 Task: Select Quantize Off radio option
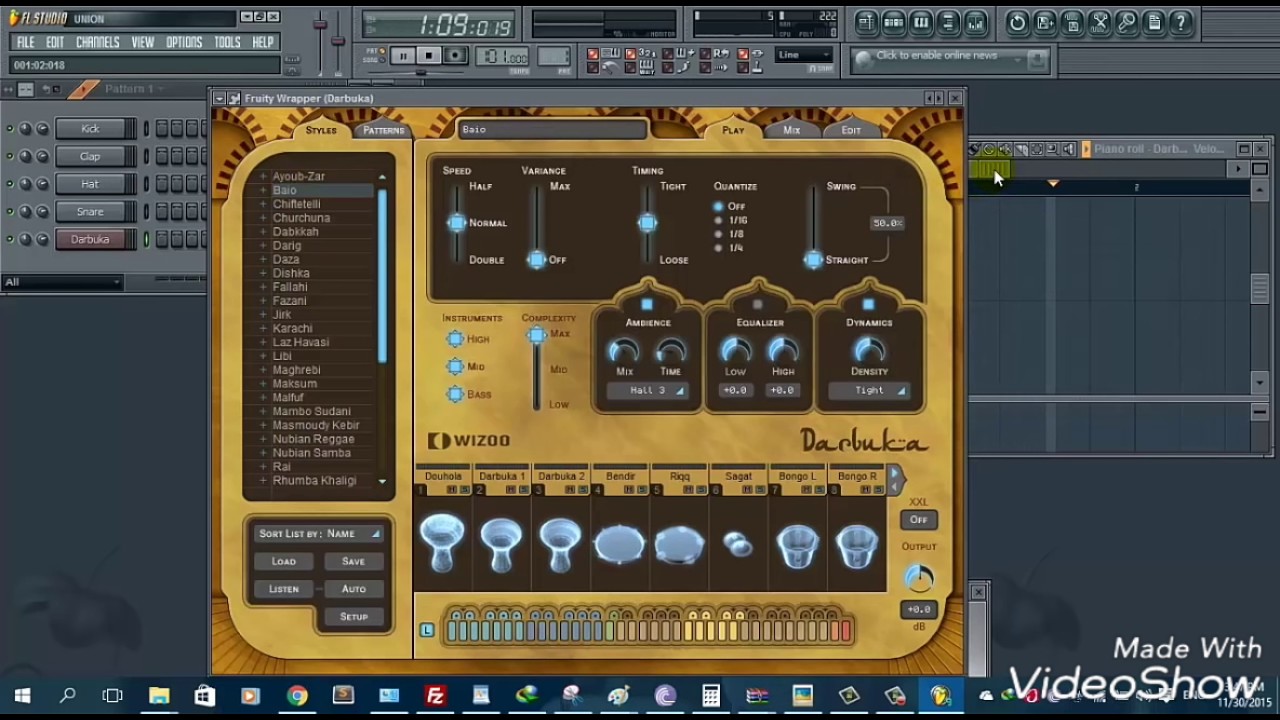tap(719, 207)
